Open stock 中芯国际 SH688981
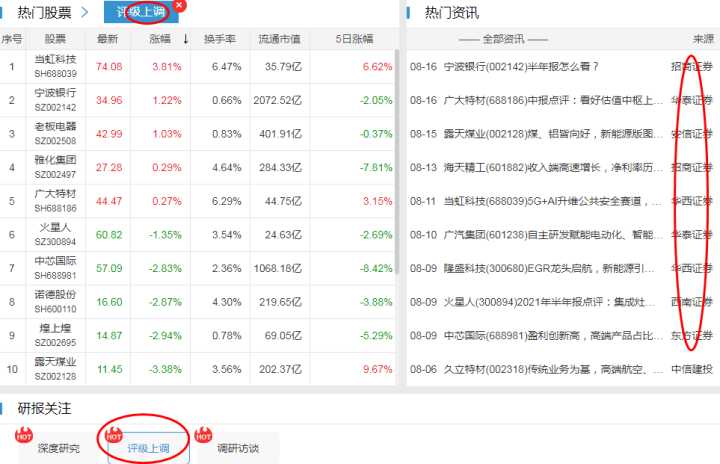 tap(55, 268)
